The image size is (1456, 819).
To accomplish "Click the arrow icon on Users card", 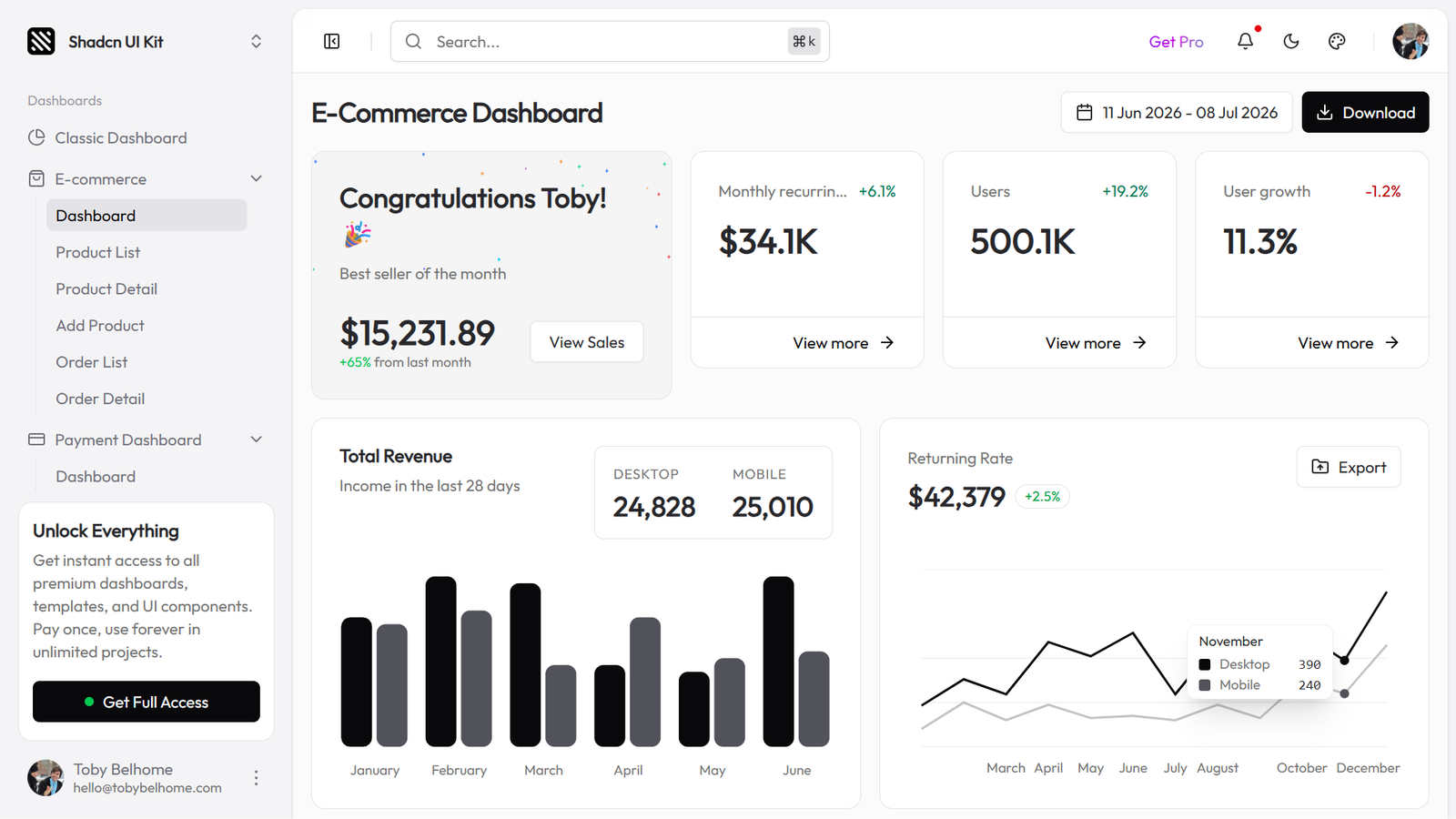I will pyautogui.click(x=1139, y=342).
